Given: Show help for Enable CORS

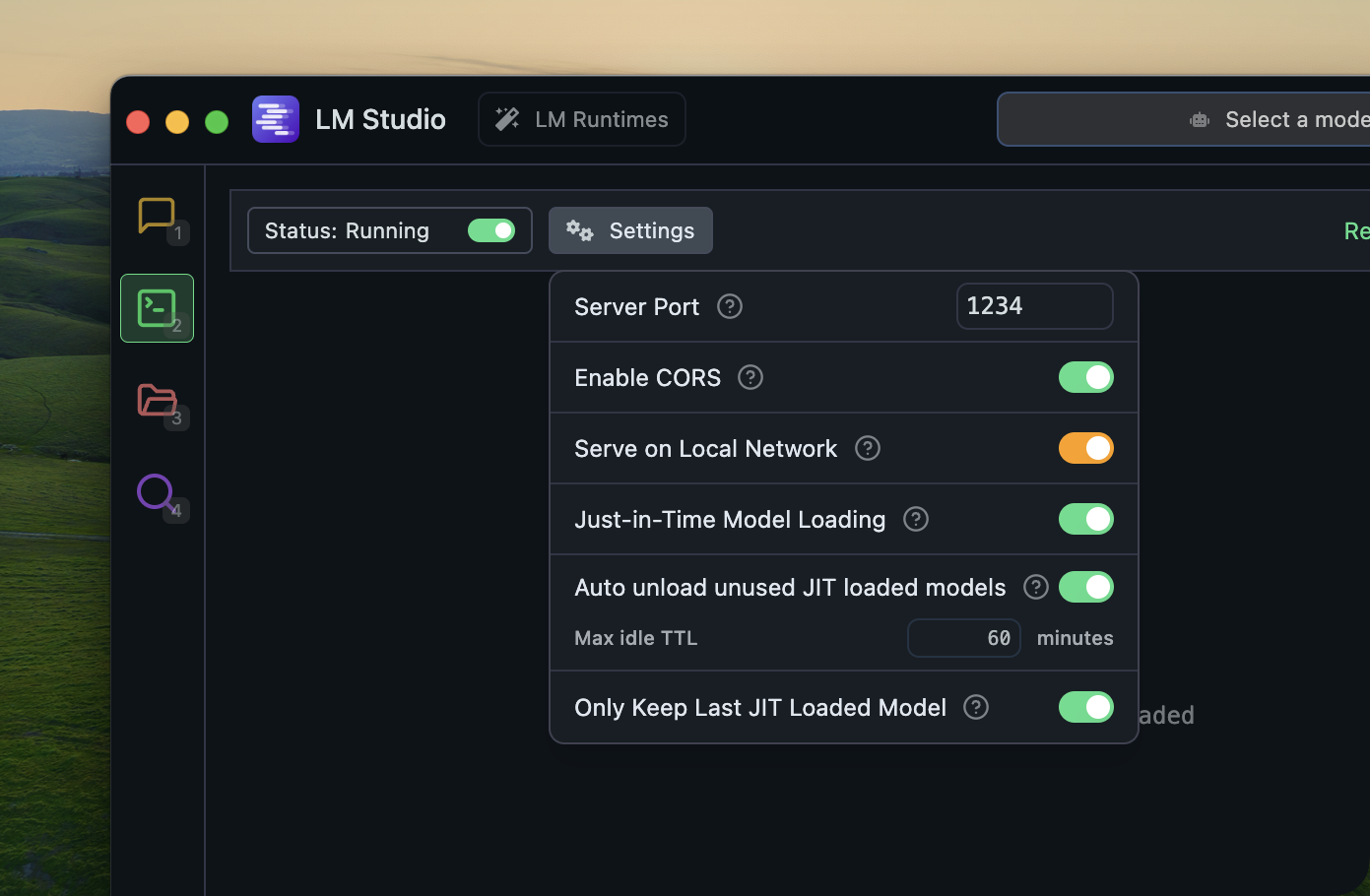Looking at the screenshot, I should pos(750,377).
